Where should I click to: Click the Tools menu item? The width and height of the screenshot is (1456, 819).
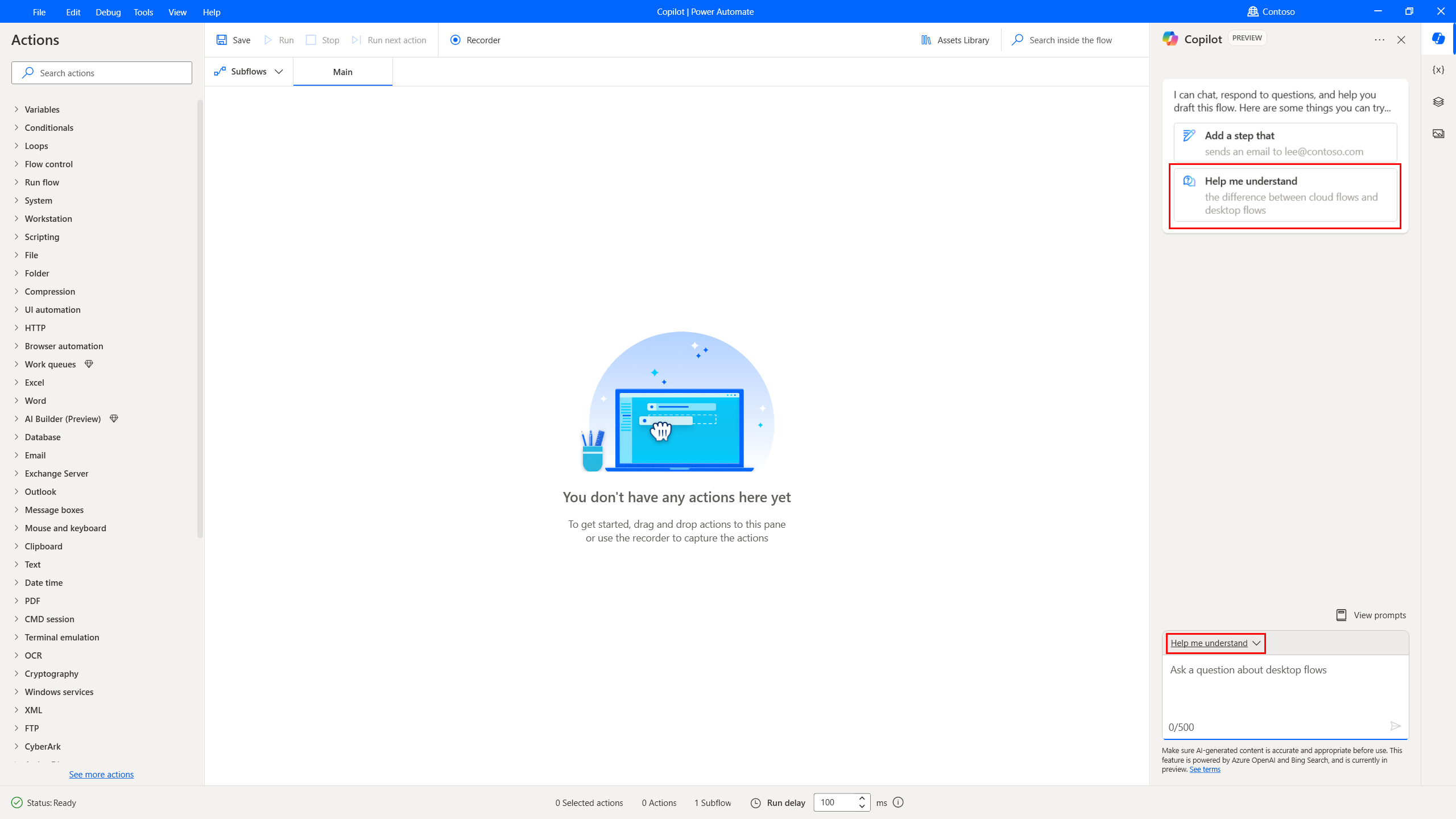143,11
